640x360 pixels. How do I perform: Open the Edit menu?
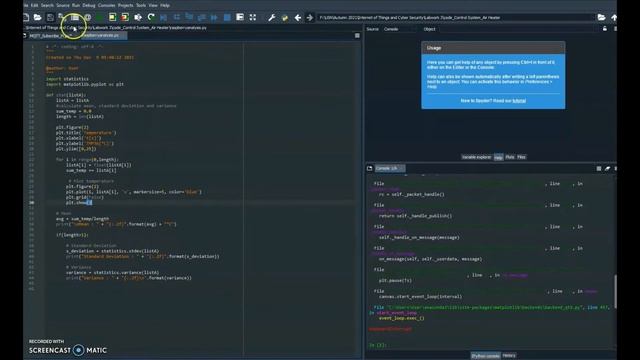tap(35, 5)
